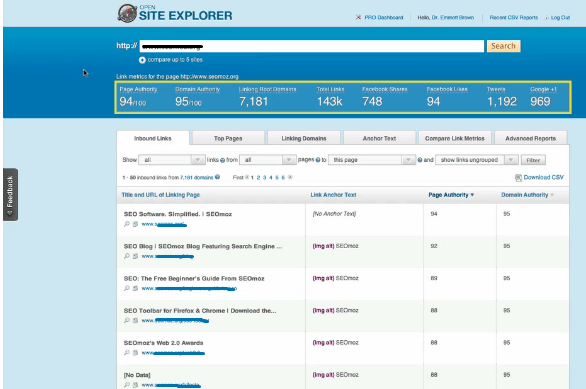Go to results page 4
Viewport: 586px width, 389px height.
coord(271,177)
